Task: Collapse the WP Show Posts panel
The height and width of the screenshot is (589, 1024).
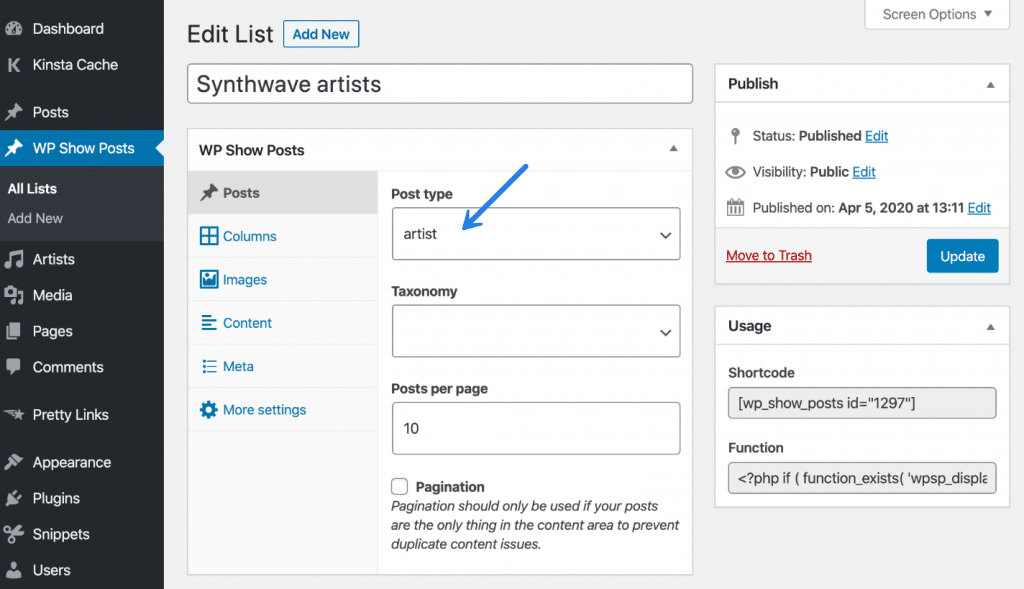Action: (673, 149)
